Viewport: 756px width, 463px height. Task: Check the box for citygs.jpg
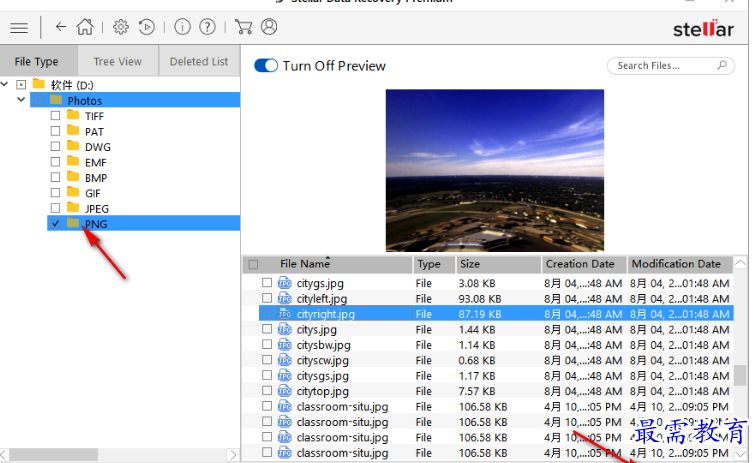pyautogui.click(x=267, y=283)
